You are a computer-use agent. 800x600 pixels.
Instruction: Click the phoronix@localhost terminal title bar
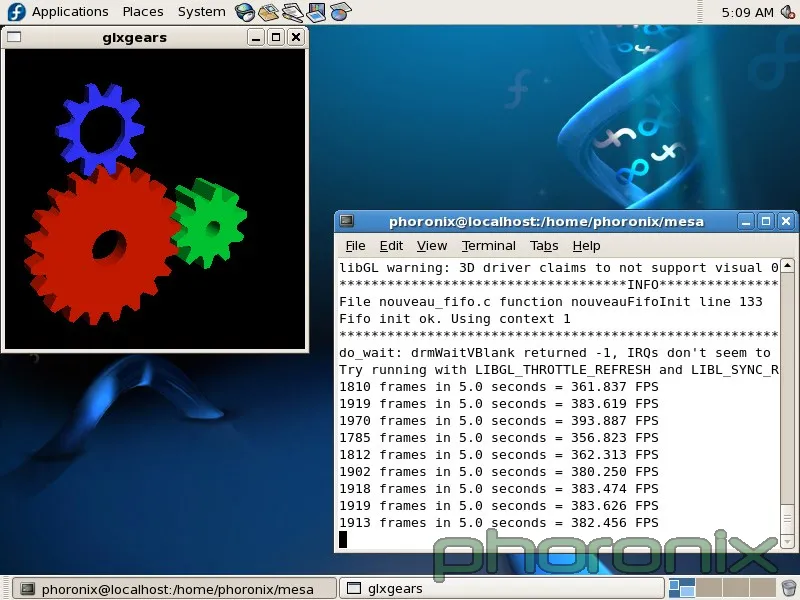(x=546, y=221)
